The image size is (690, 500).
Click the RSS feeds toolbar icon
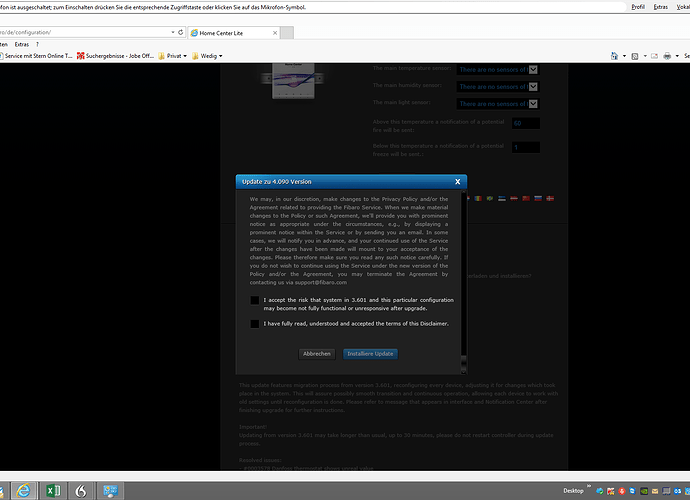click(x=635, y=56)
